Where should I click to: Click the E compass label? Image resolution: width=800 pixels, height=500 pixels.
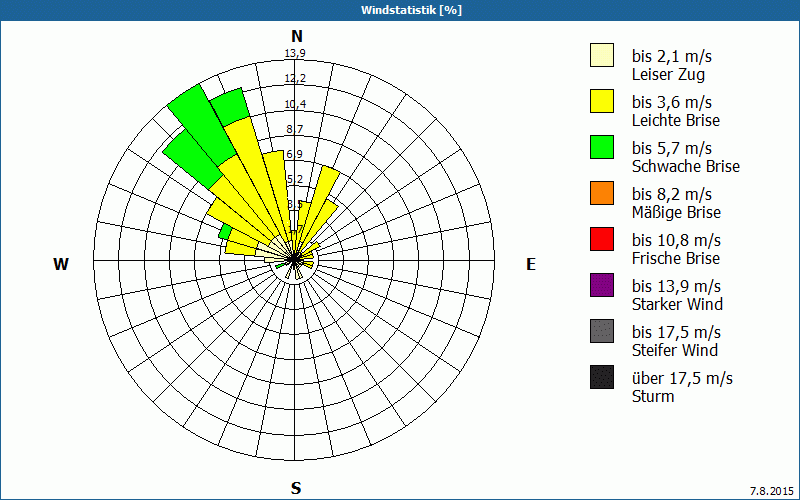pos(531,264)
